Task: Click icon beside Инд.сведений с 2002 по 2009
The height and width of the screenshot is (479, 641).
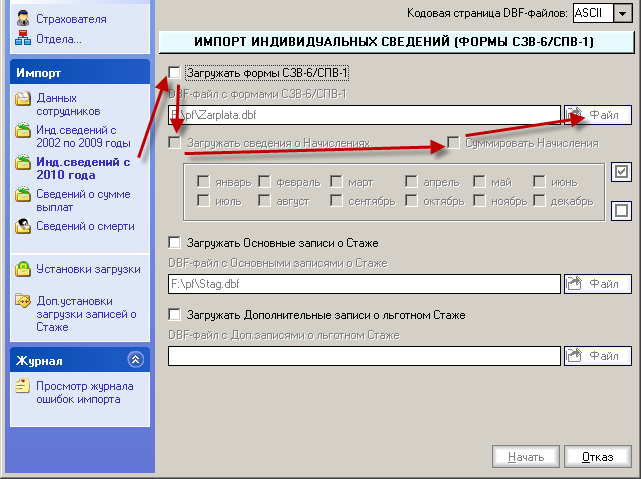Action: (23, 130)
